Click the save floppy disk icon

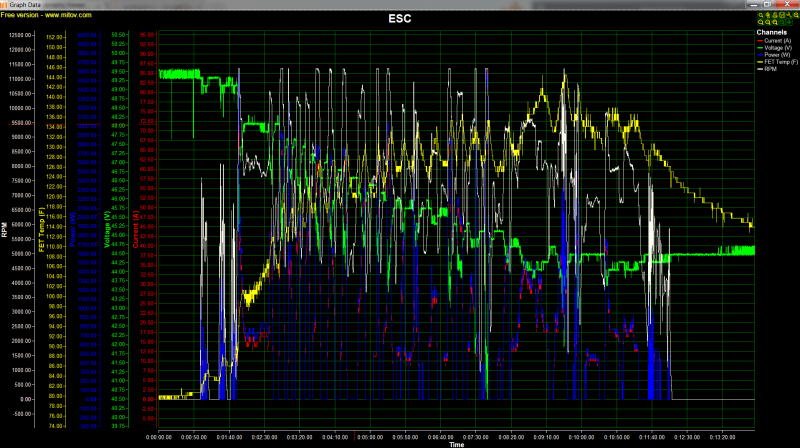[780, 16]
